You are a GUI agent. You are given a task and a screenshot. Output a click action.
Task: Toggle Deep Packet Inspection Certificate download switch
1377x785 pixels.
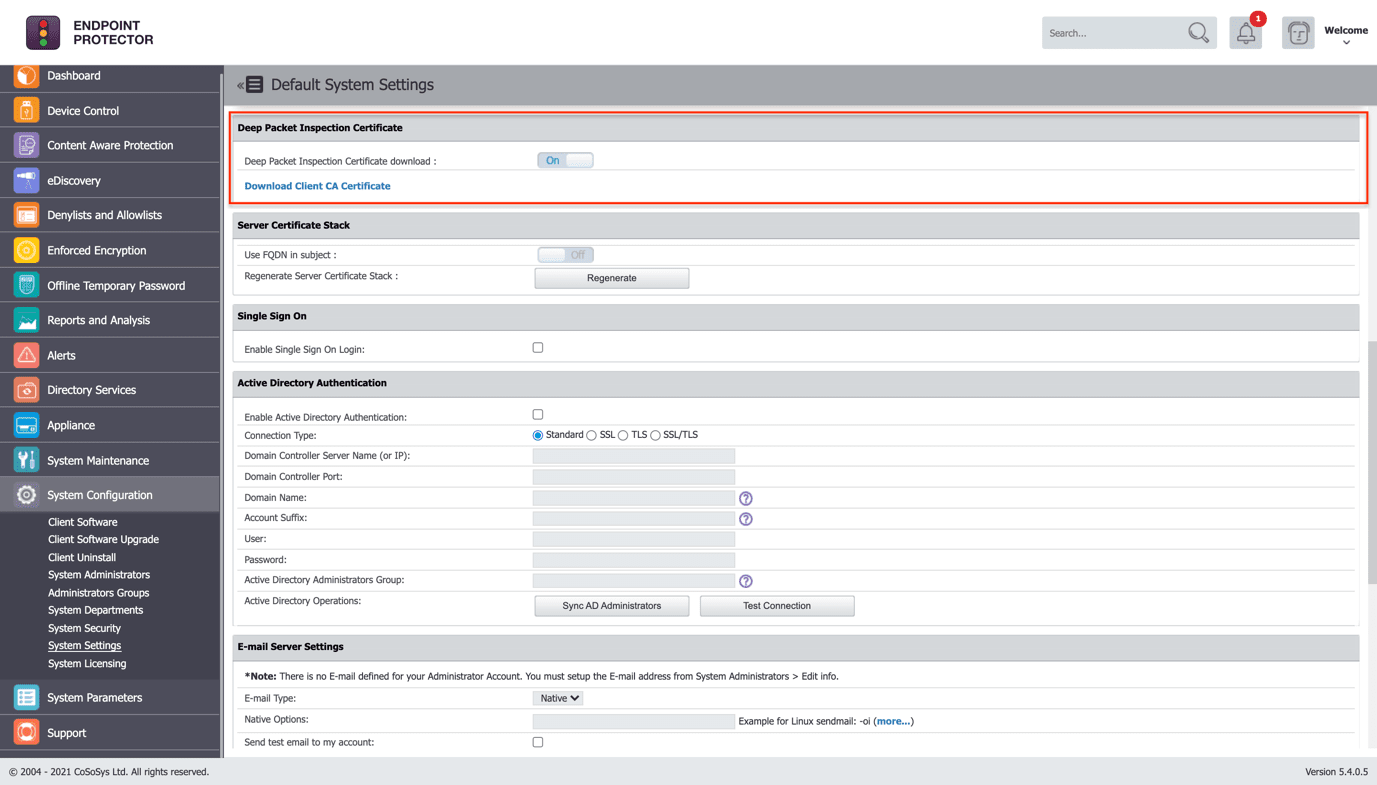[565, 160]
